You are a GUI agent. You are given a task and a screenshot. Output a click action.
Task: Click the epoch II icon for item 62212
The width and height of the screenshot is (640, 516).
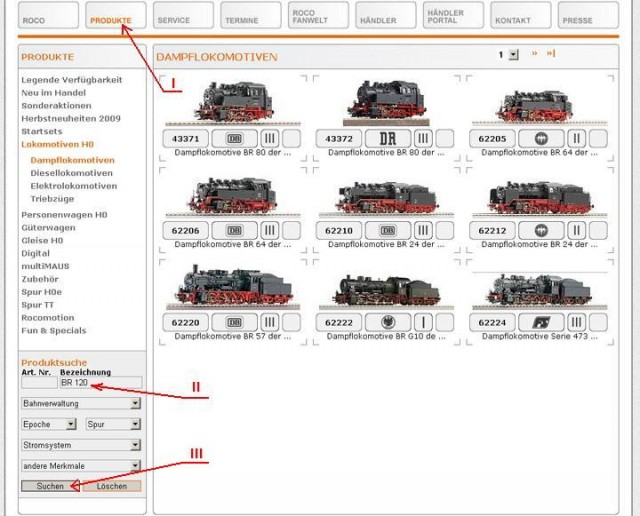point(576,231)
